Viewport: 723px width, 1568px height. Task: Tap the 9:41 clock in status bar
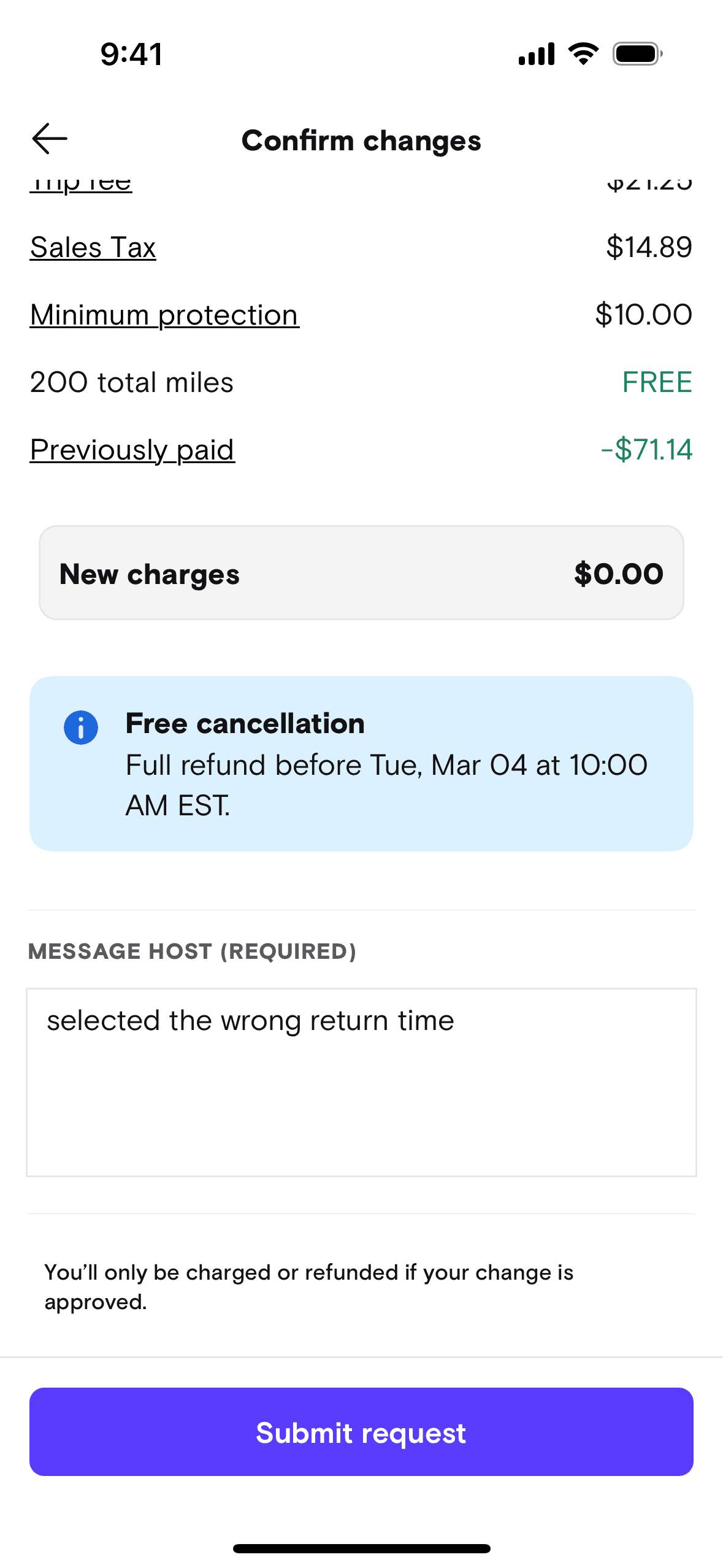pyautogui.click(x=132, y=54)
